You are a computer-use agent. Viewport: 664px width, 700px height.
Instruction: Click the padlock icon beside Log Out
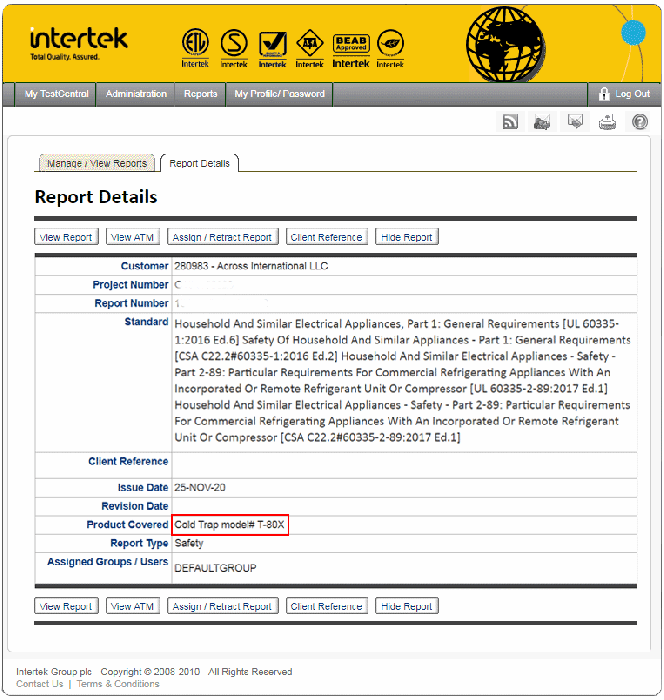pos(604,94)
